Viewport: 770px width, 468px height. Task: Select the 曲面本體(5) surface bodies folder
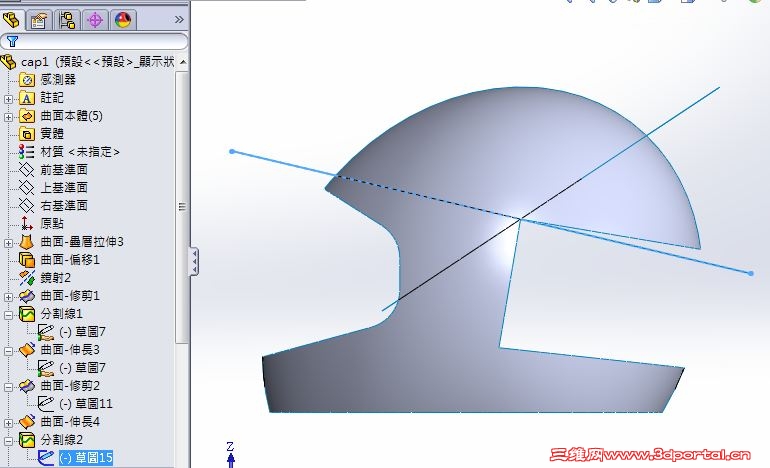[x=61, y=116]
